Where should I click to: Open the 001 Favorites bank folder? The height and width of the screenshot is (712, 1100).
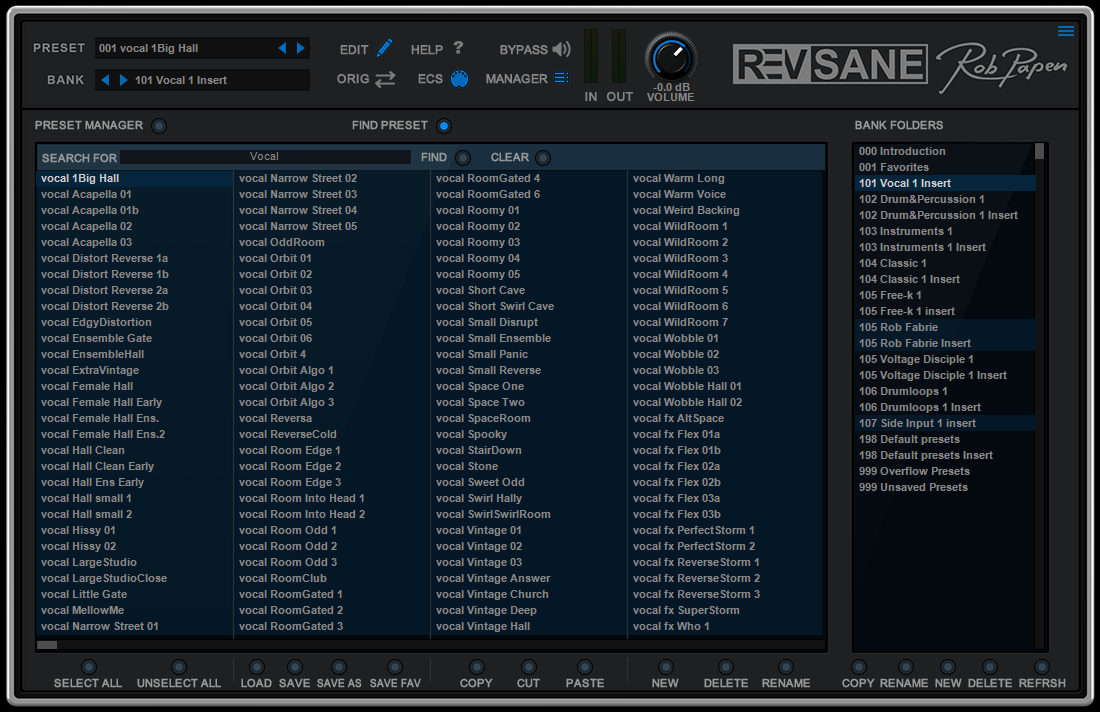(x=944, y=167)
